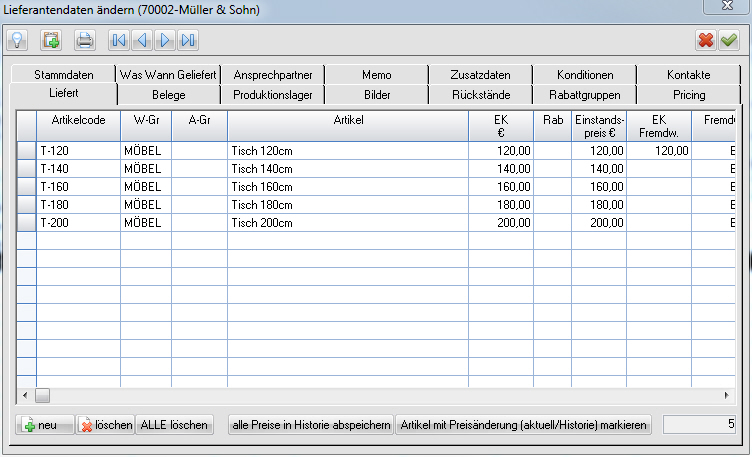Switch to the Stammdaten tab
Image resolution: width=752 pixels, height=457 pixels.
[x=64, y=75]
